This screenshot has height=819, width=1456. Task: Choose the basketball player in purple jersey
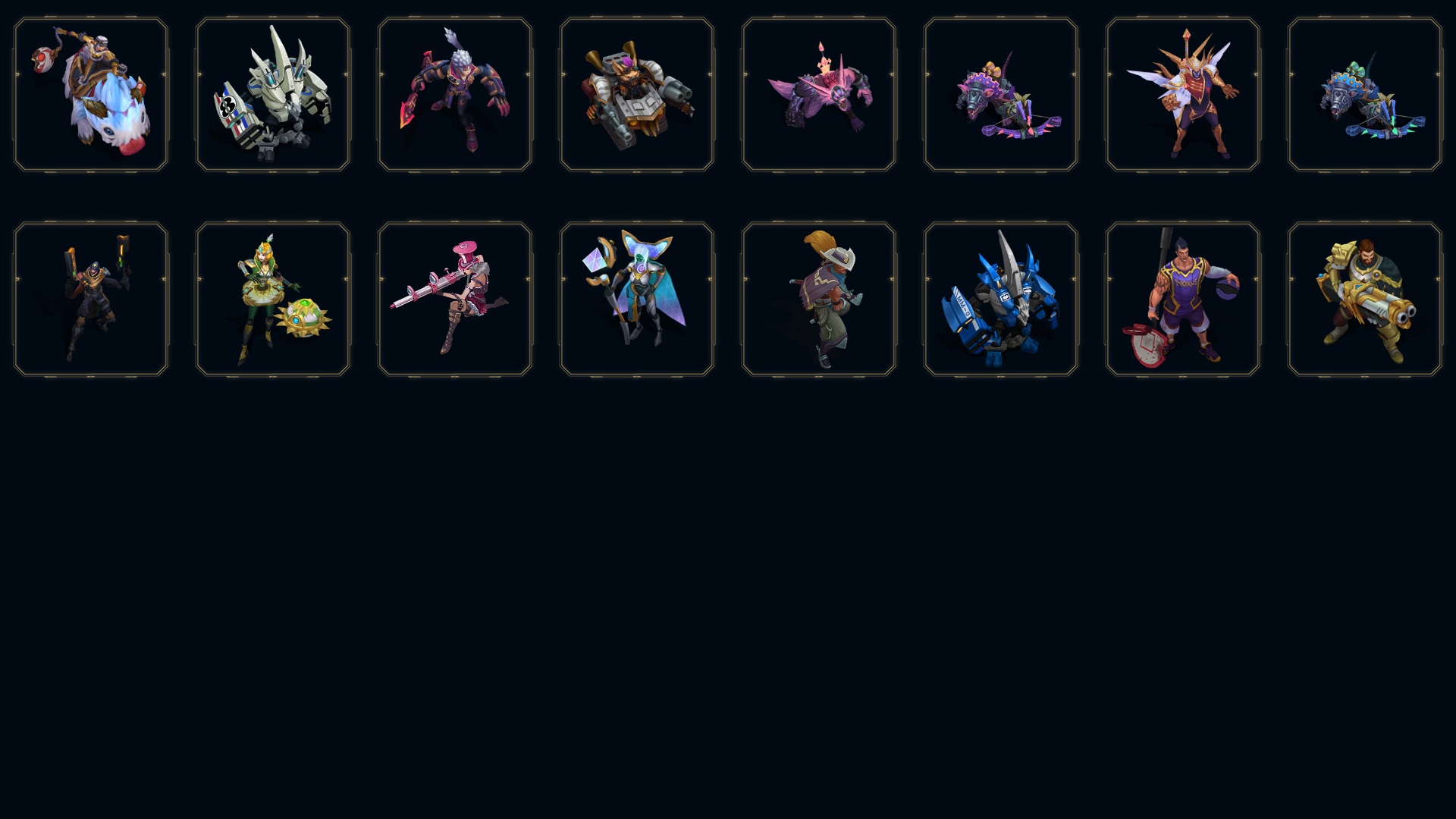[1183, 299]
